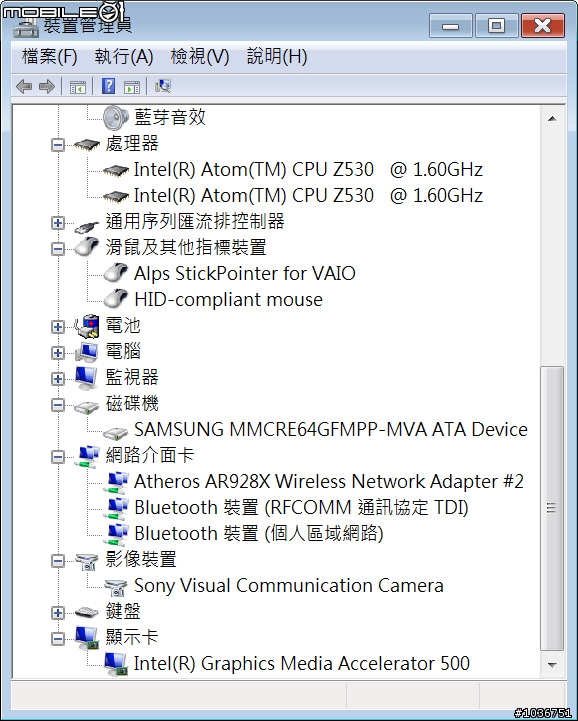
Task: Select the Atheros AR928X Wireless Network Adapter
Action: tap(329, 482)
